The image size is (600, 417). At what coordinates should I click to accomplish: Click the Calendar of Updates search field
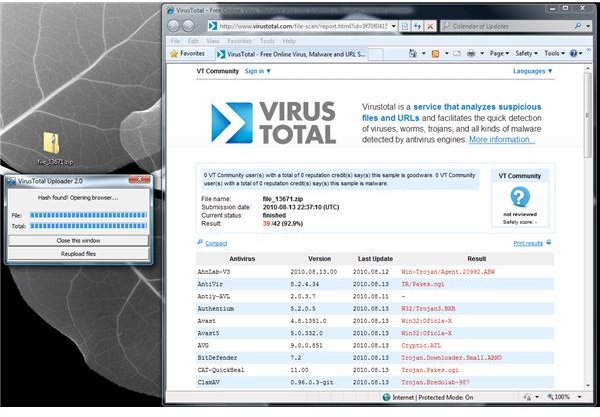tap(507, 26)
